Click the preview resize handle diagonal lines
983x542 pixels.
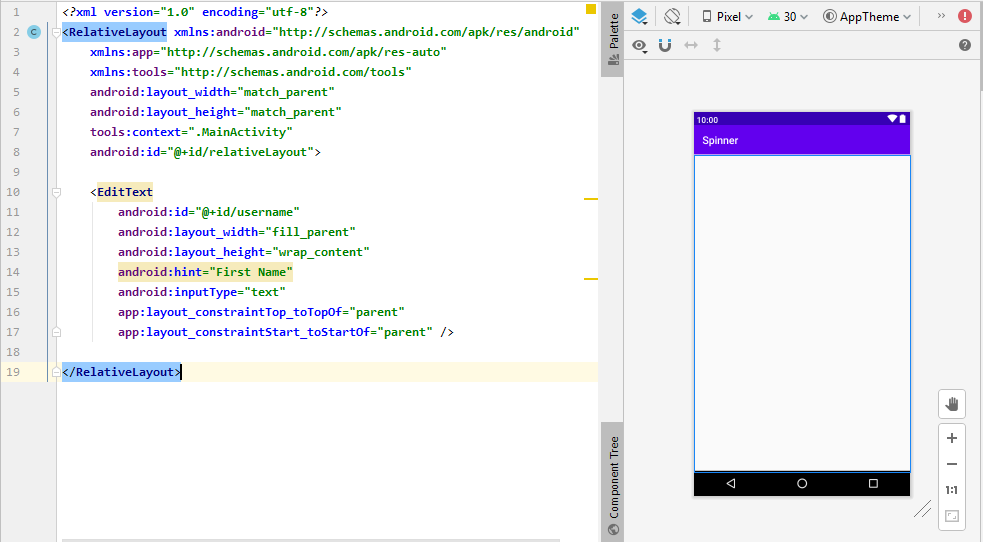pos(922,509)
